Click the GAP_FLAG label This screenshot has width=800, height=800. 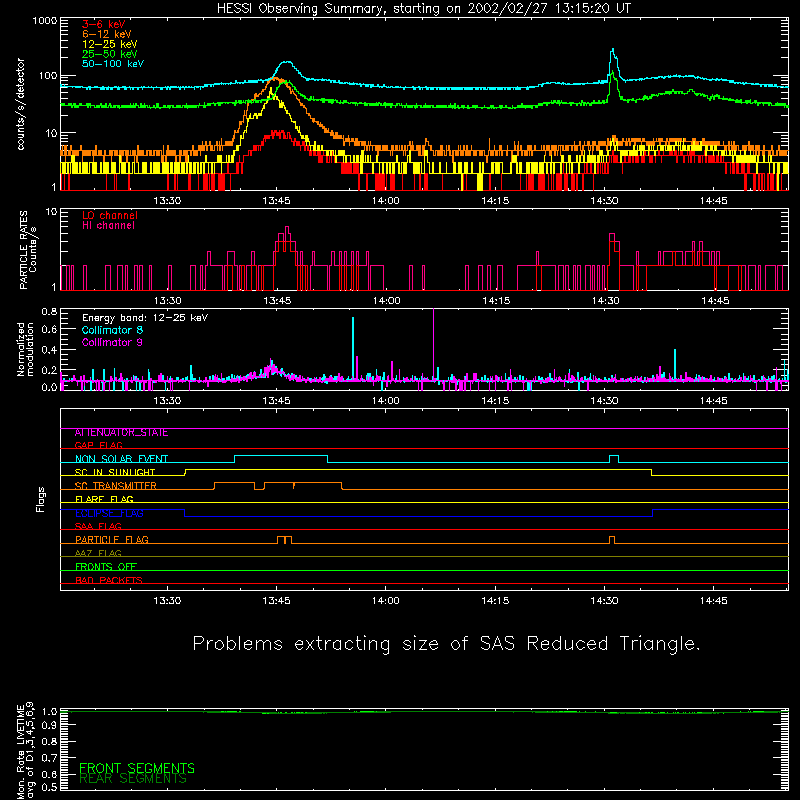98,445
